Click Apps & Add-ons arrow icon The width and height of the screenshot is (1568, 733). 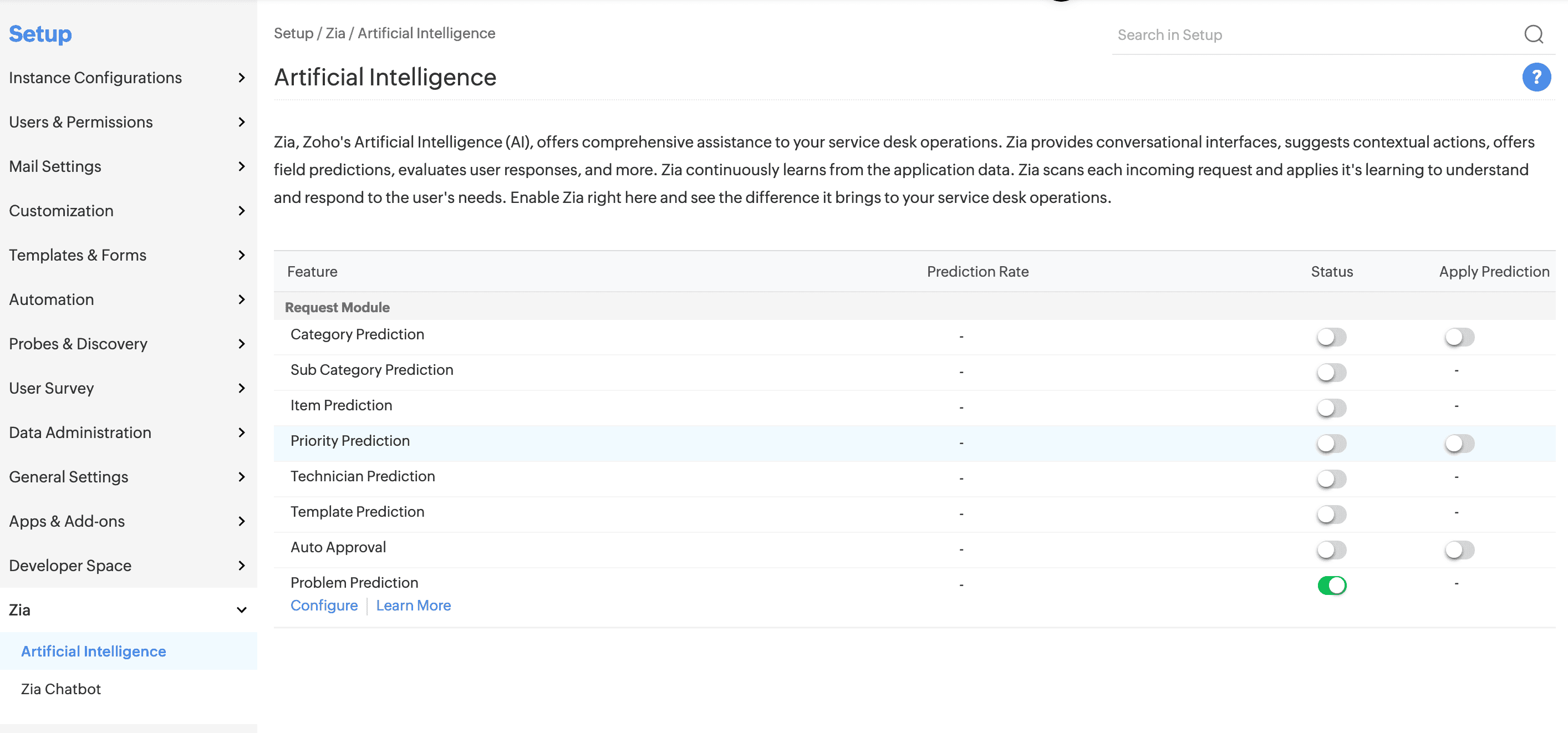tap(242, 521)
